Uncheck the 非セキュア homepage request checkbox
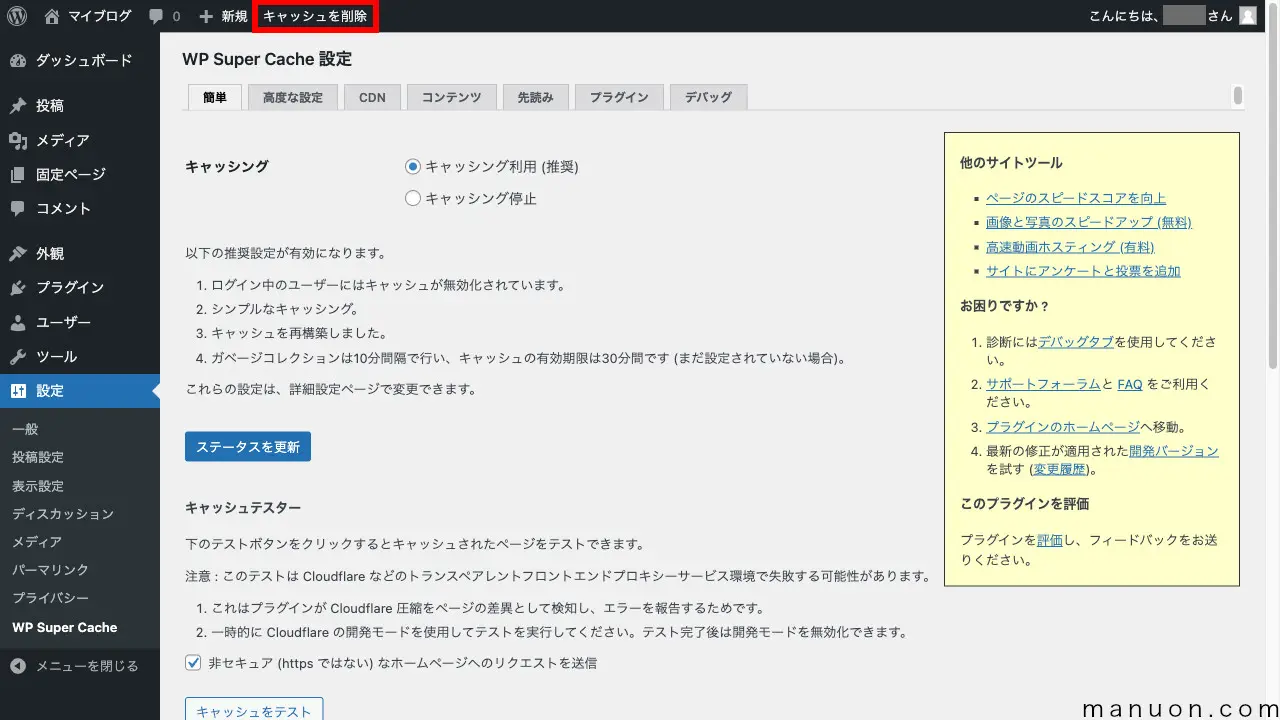1280x720 pixels. [192, 662]
